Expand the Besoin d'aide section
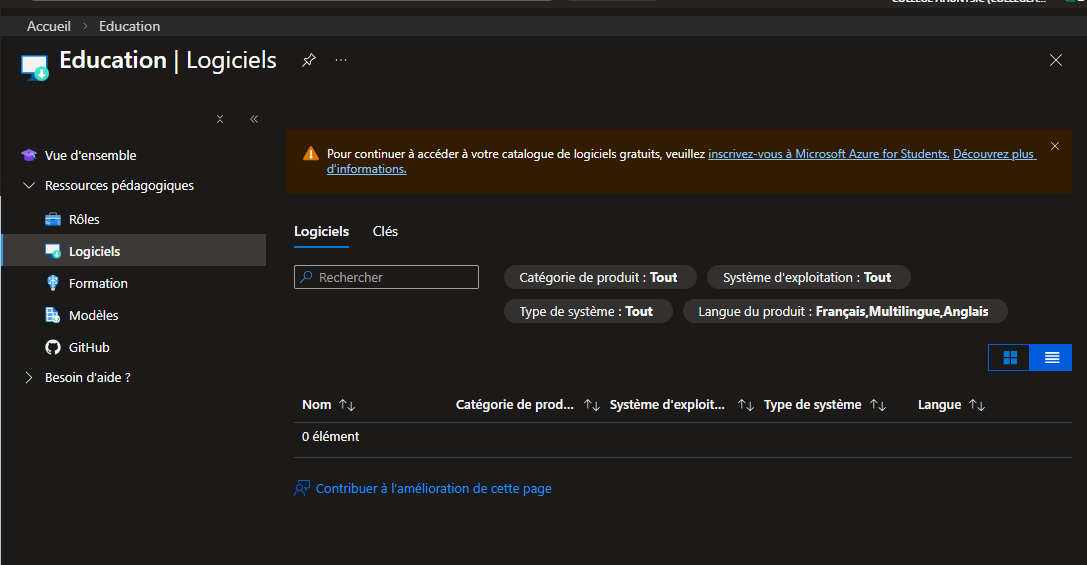Viewport: 1087px width, 565px height. (28, 378)
